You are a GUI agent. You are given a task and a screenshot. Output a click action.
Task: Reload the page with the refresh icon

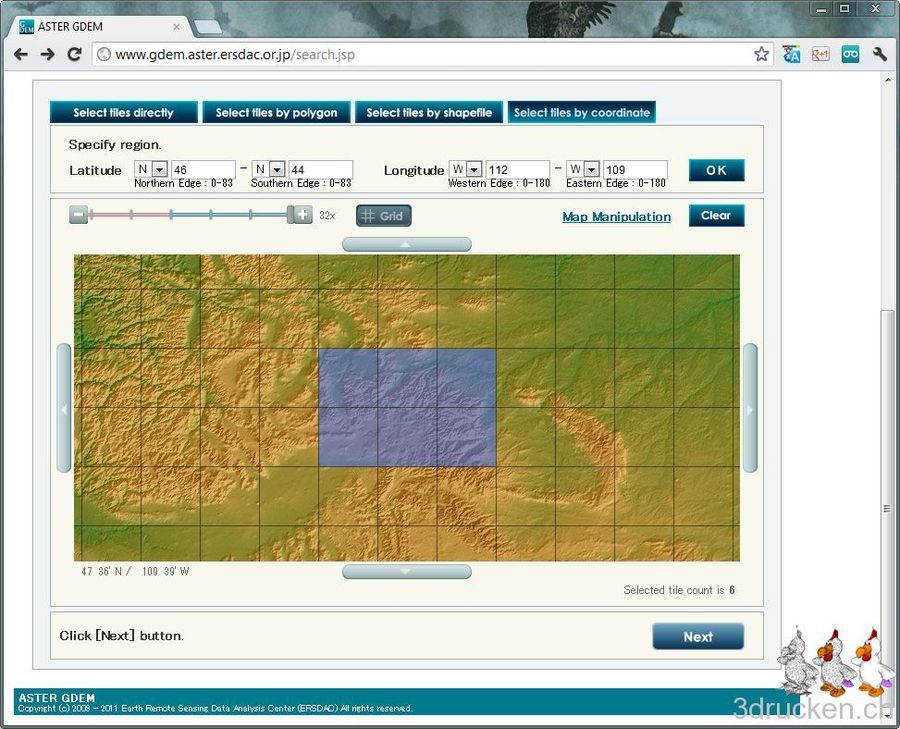(74, 55)
